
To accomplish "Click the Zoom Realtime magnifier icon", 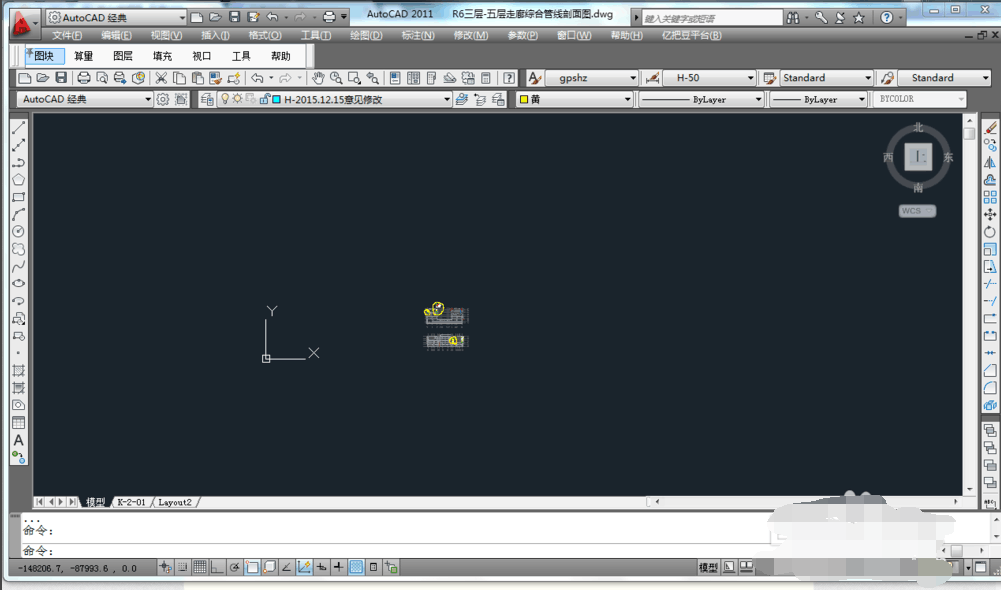I will point(336,78).
